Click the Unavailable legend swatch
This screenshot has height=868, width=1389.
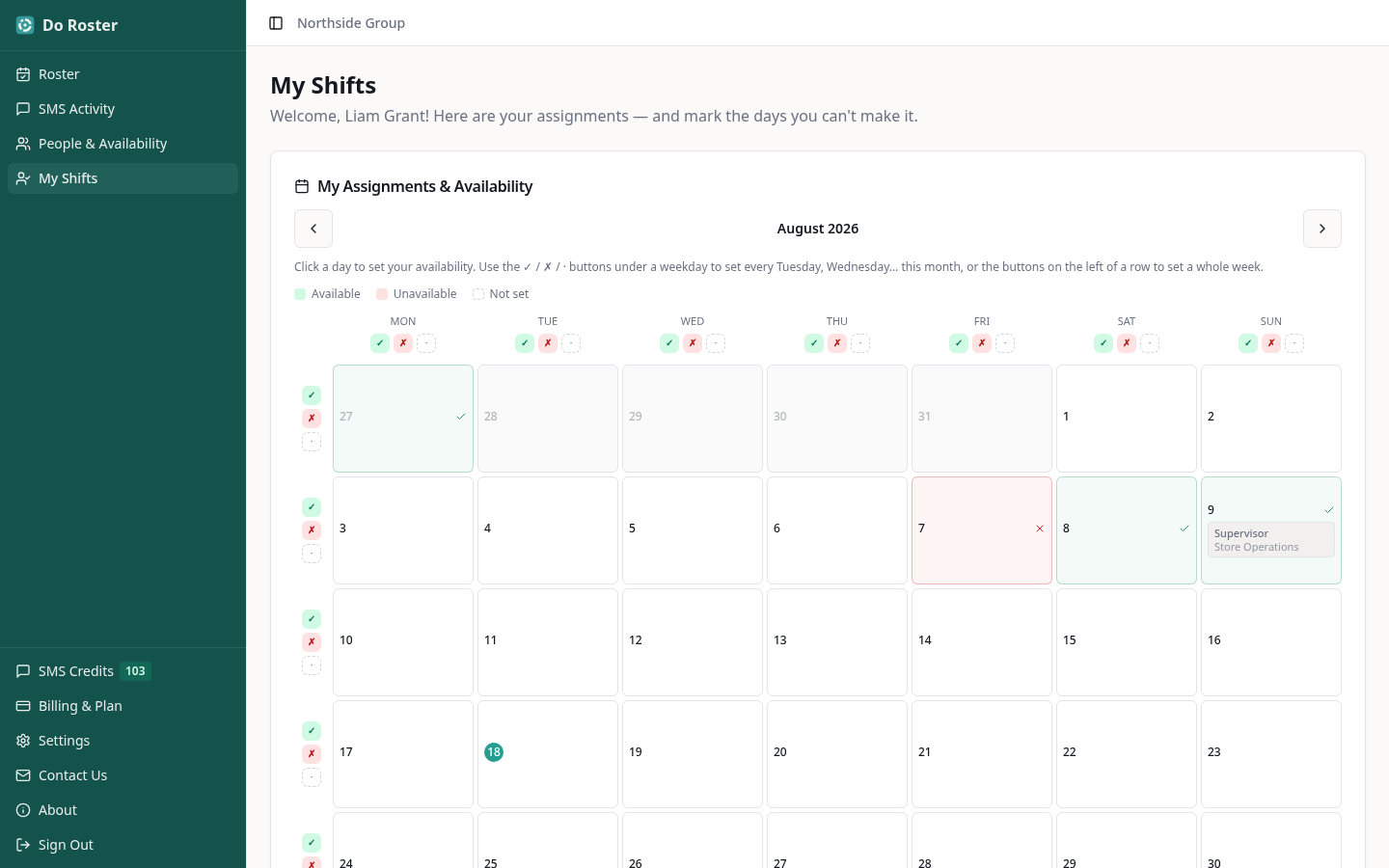pyautogui.click(x=382, y=294)
